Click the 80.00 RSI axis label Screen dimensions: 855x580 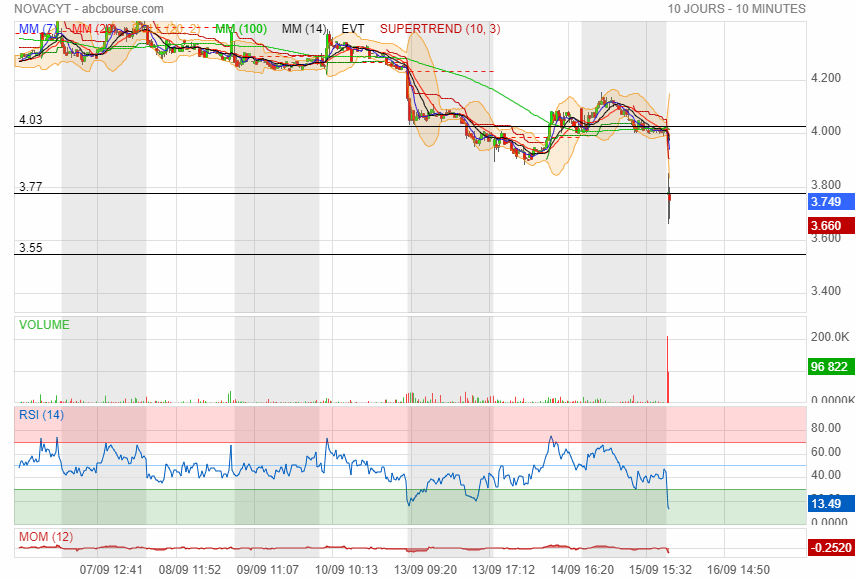pos(826,428)
